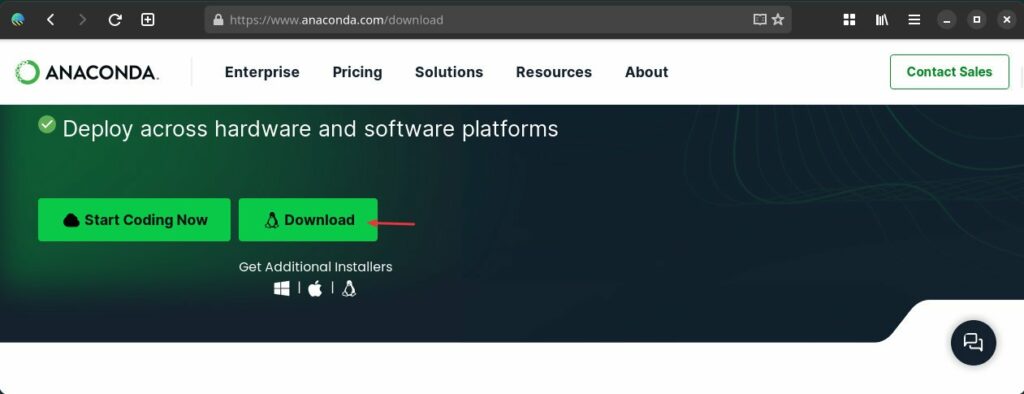Screen dimensions: 1024x394
Task: Click the Start Coding Now button
Action: pos(134,220)
